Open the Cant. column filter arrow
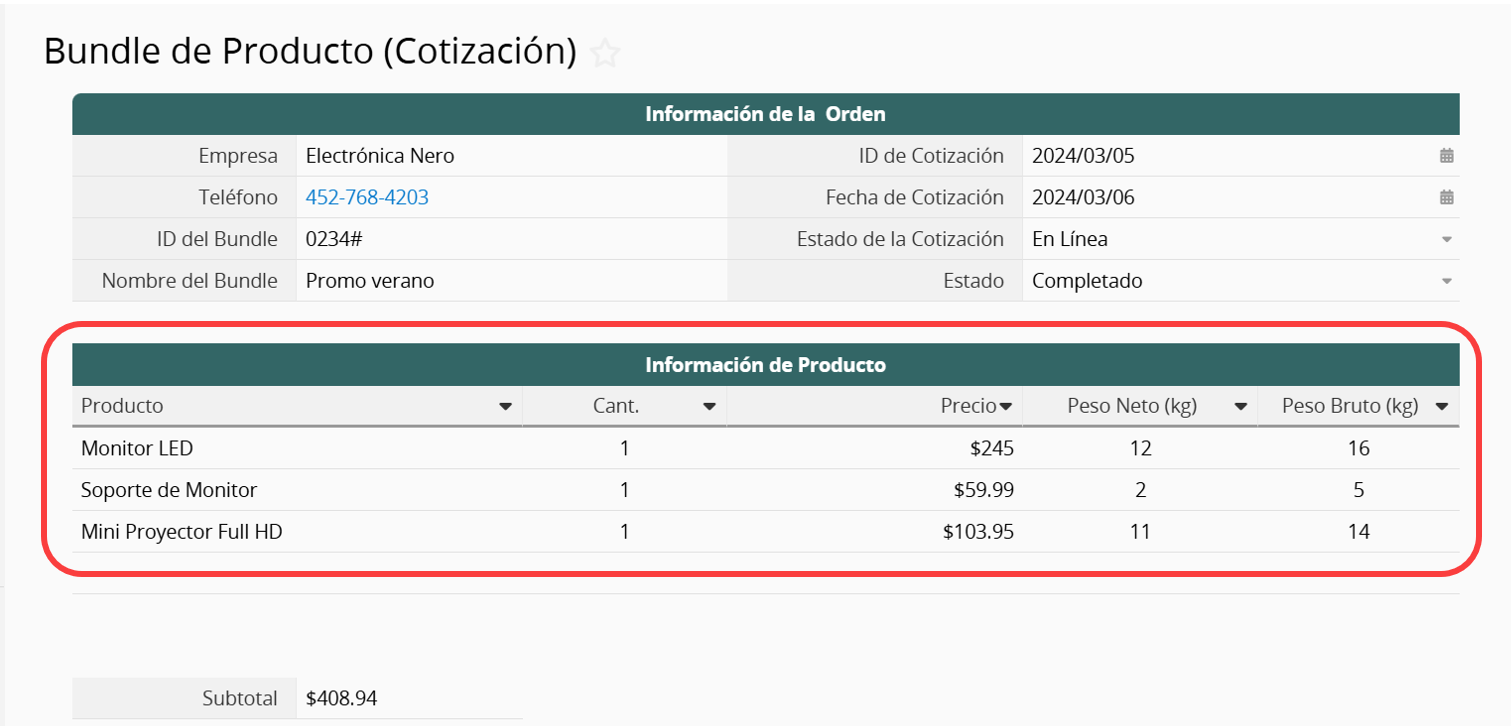This screenshot has width=1511, height=726. (709, 407)
